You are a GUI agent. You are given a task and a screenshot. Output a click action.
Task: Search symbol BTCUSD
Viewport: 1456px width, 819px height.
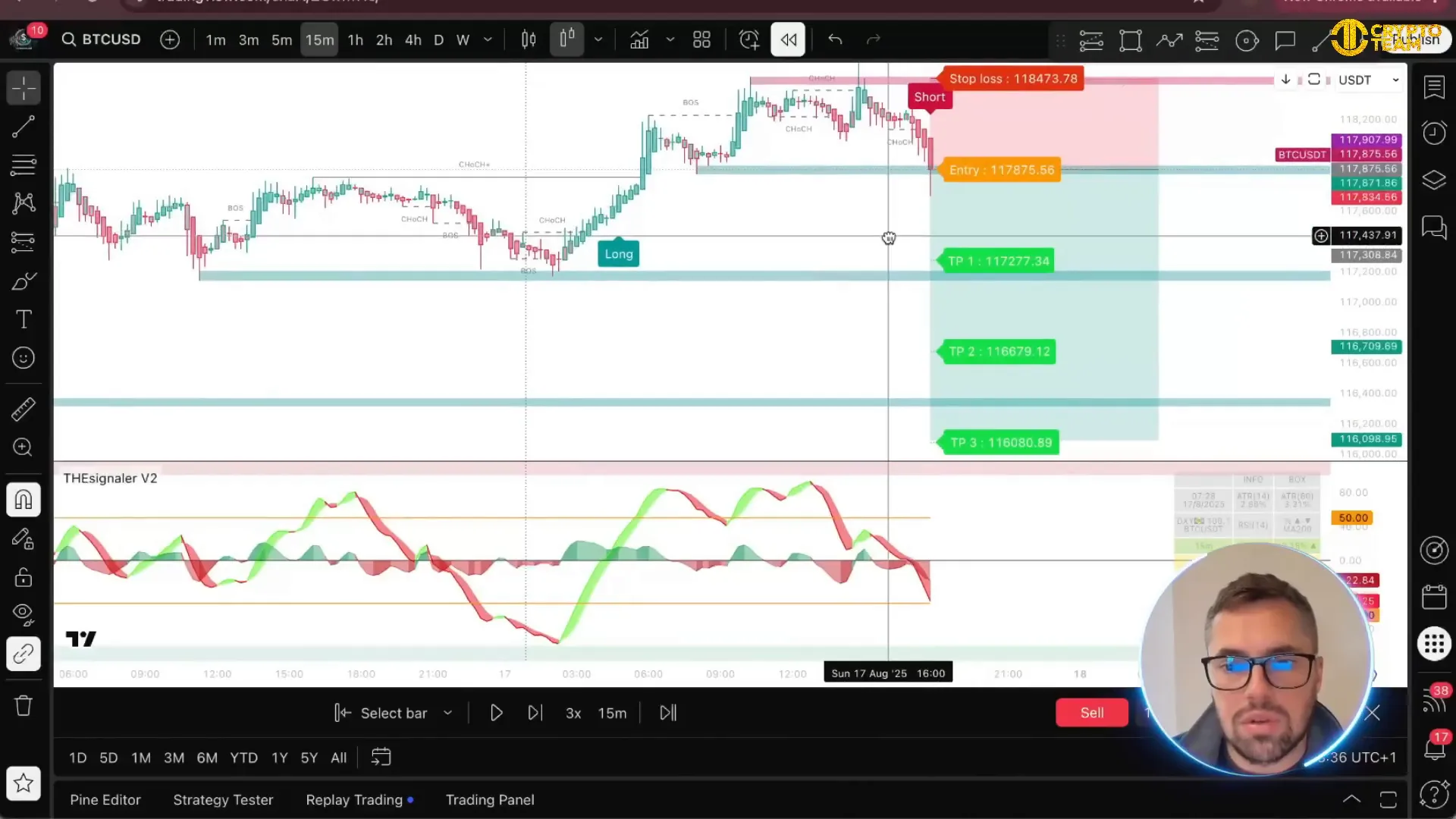point(101,39)
